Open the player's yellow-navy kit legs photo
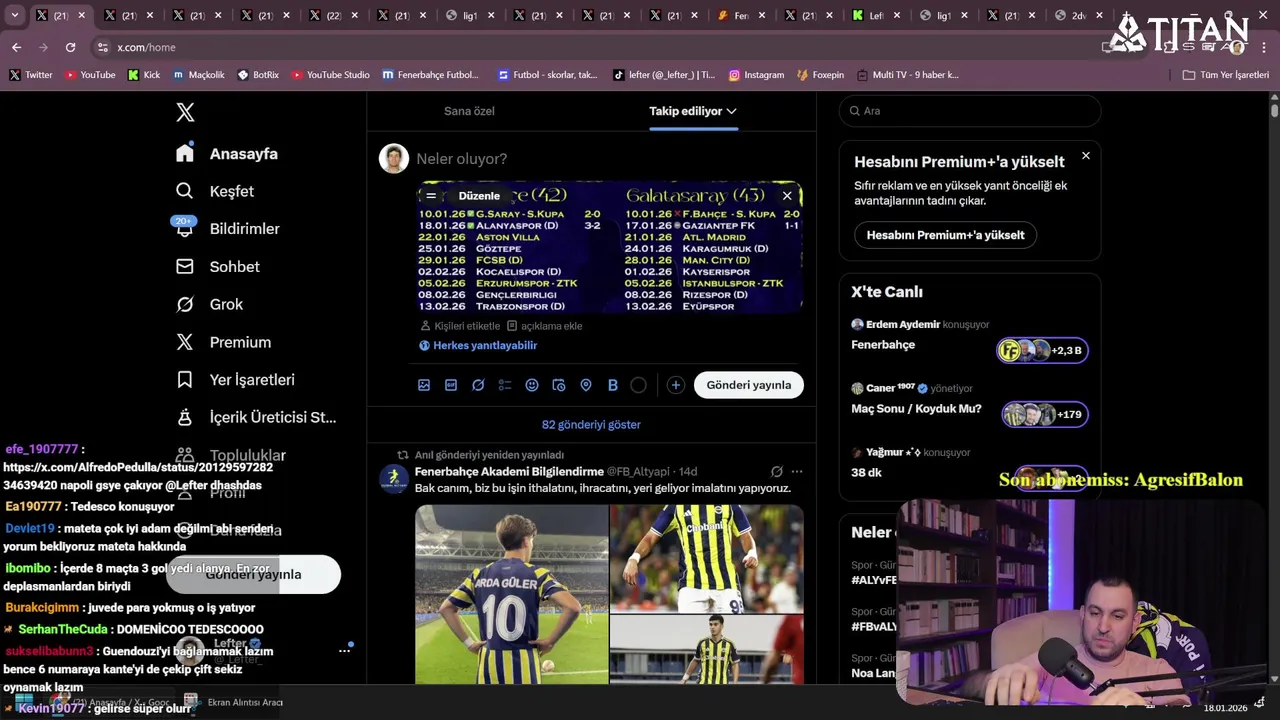The width and height of the screenshot is (1280, 720). (x=707, y=558)
